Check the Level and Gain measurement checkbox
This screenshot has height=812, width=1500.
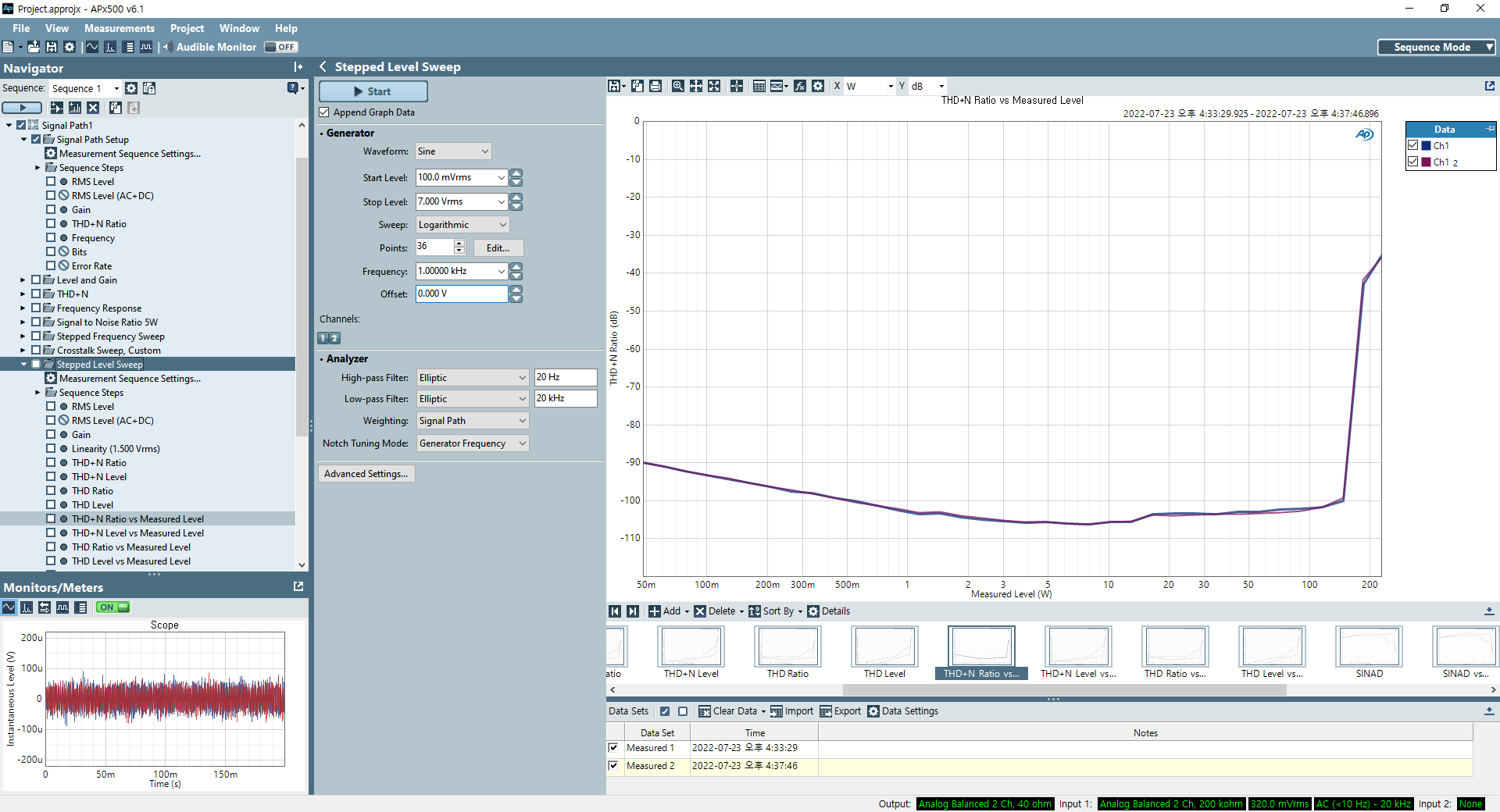[x=36, y=280]
